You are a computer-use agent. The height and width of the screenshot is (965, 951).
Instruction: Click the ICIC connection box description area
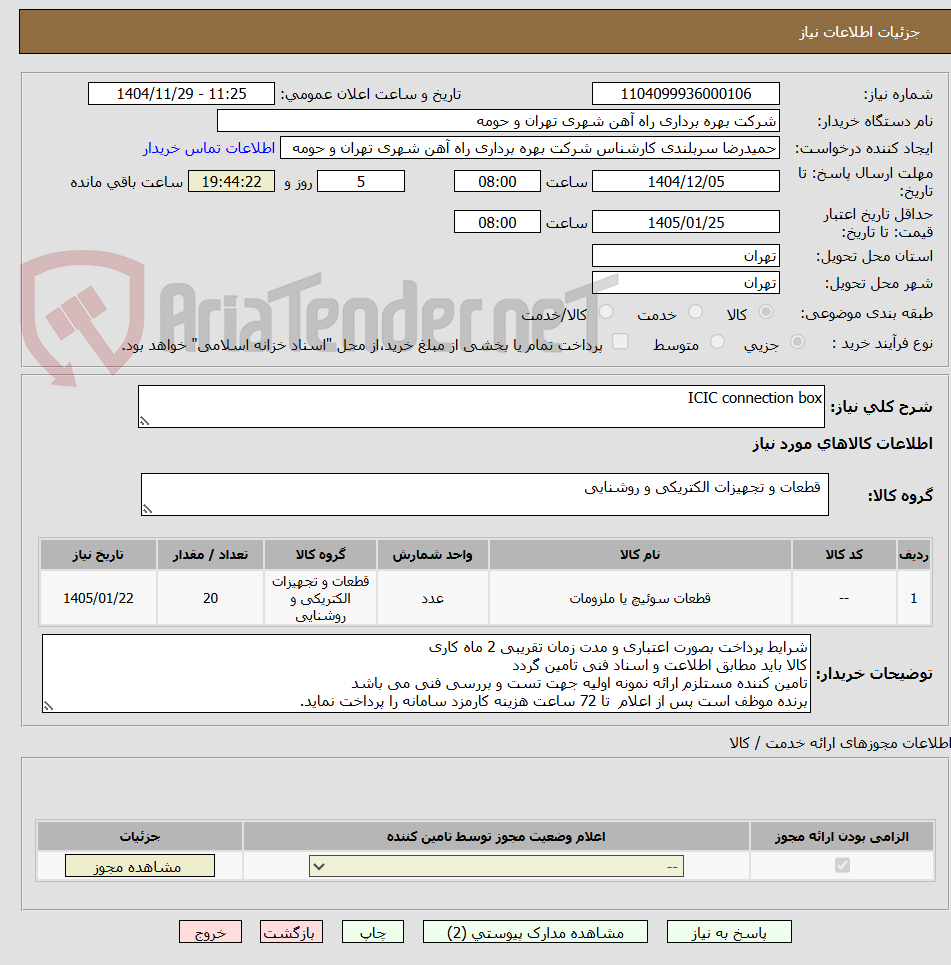pos(481,406)
